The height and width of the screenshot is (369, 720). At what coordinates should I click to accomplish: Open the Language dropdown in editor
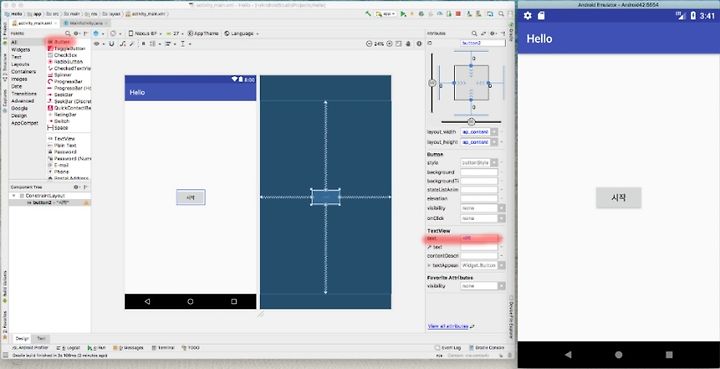[242, 33]
